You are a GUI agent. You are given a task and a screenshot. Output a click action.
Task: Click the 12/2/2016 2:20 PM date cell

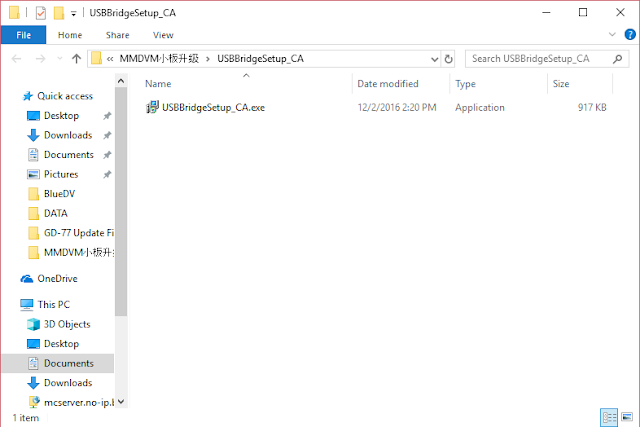pos(397,107)
